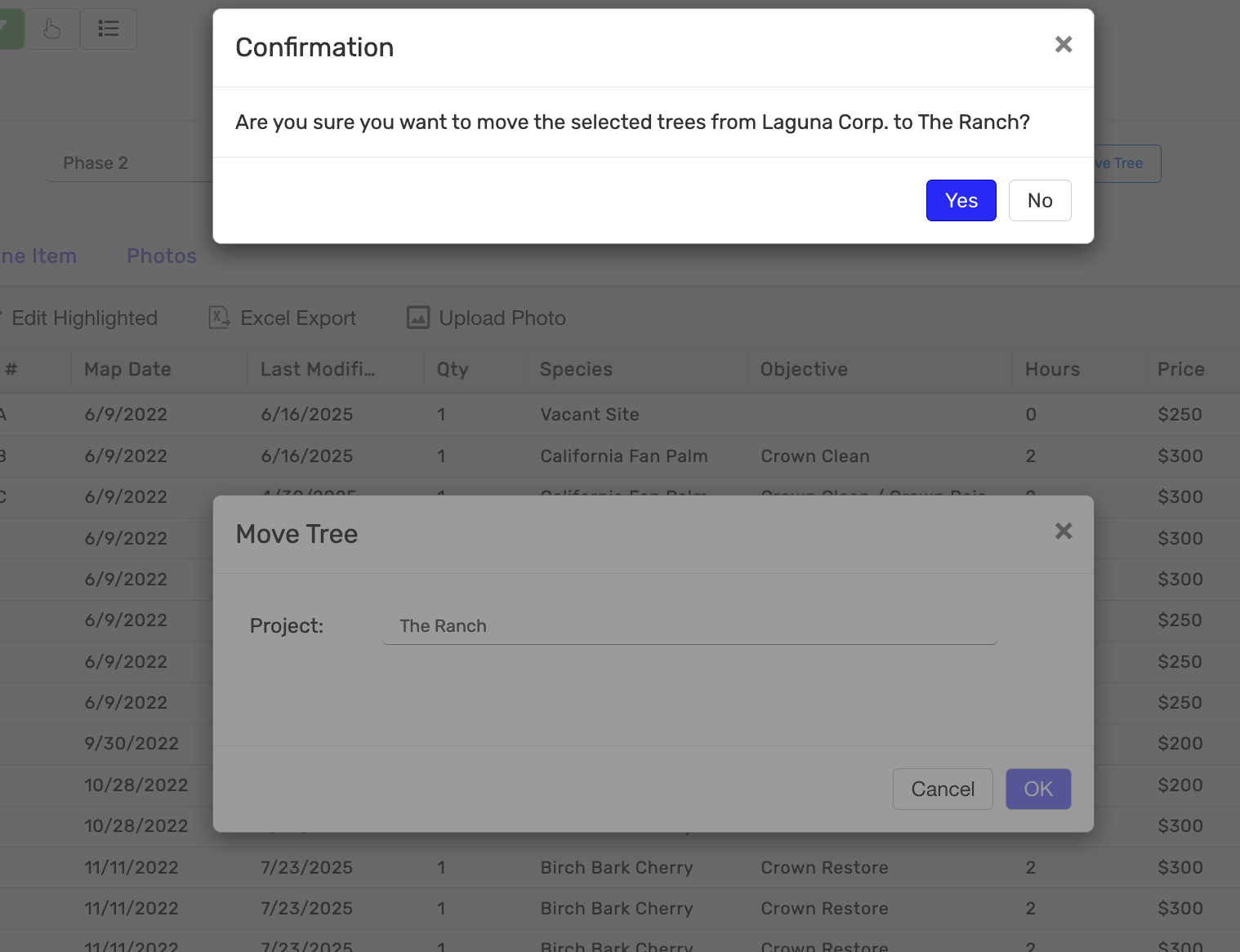Click the bulleted list view icon
Screen dimensions: 1240x952
pos(108,29)
